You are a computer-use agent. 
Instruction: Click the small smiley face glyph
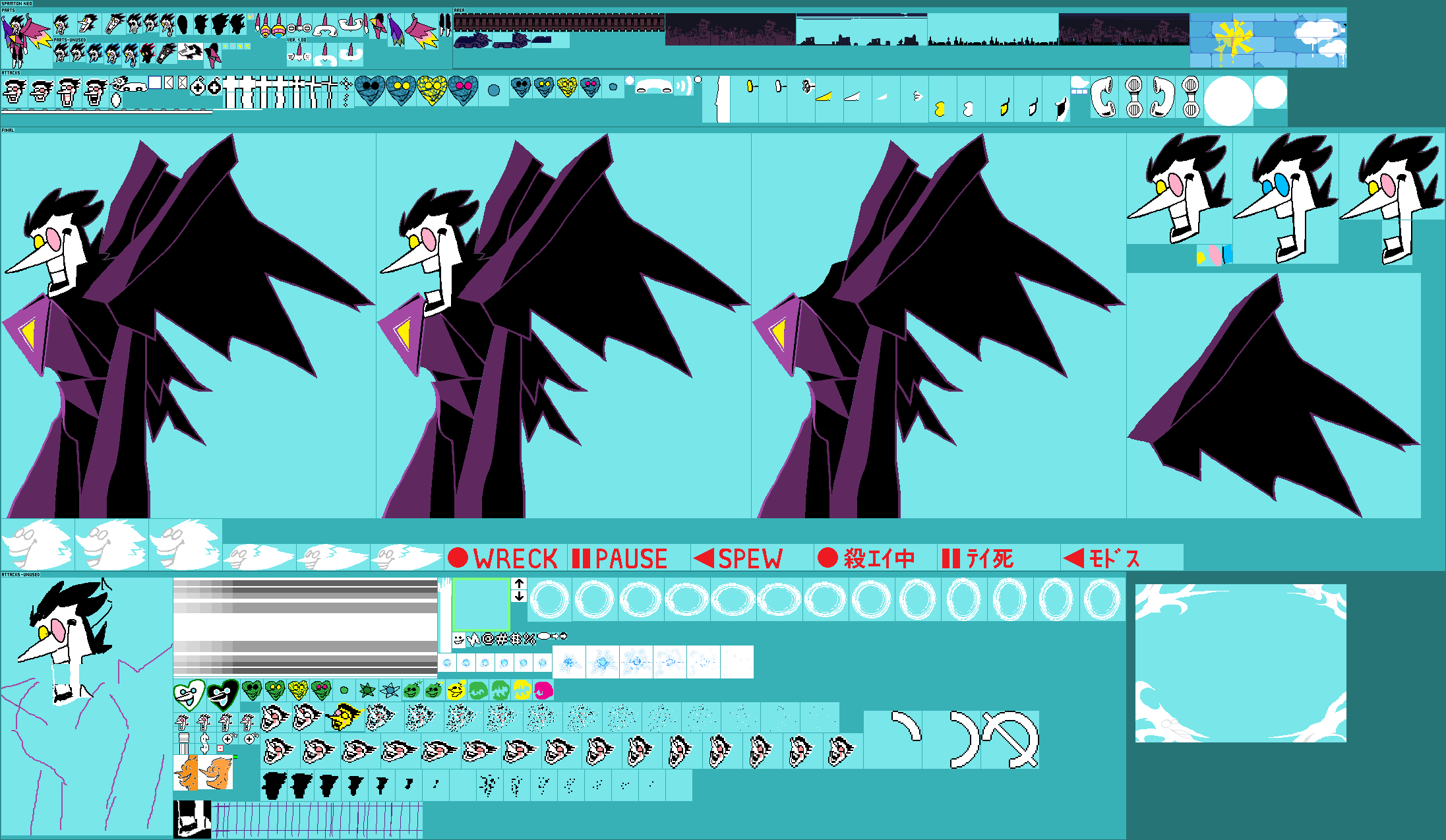(x=458, y=639)
